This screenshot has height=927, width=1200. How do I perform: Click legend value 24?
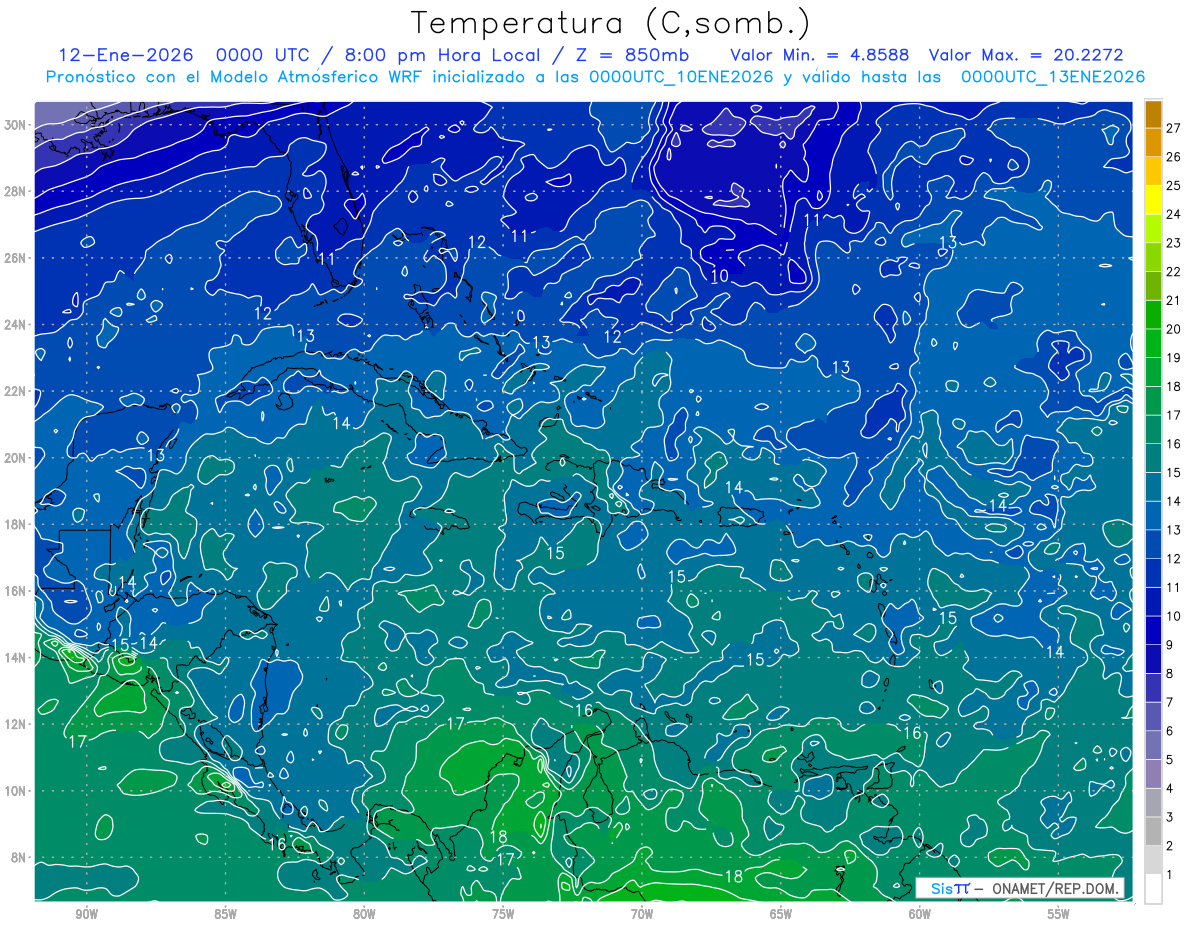(1174, 214)
